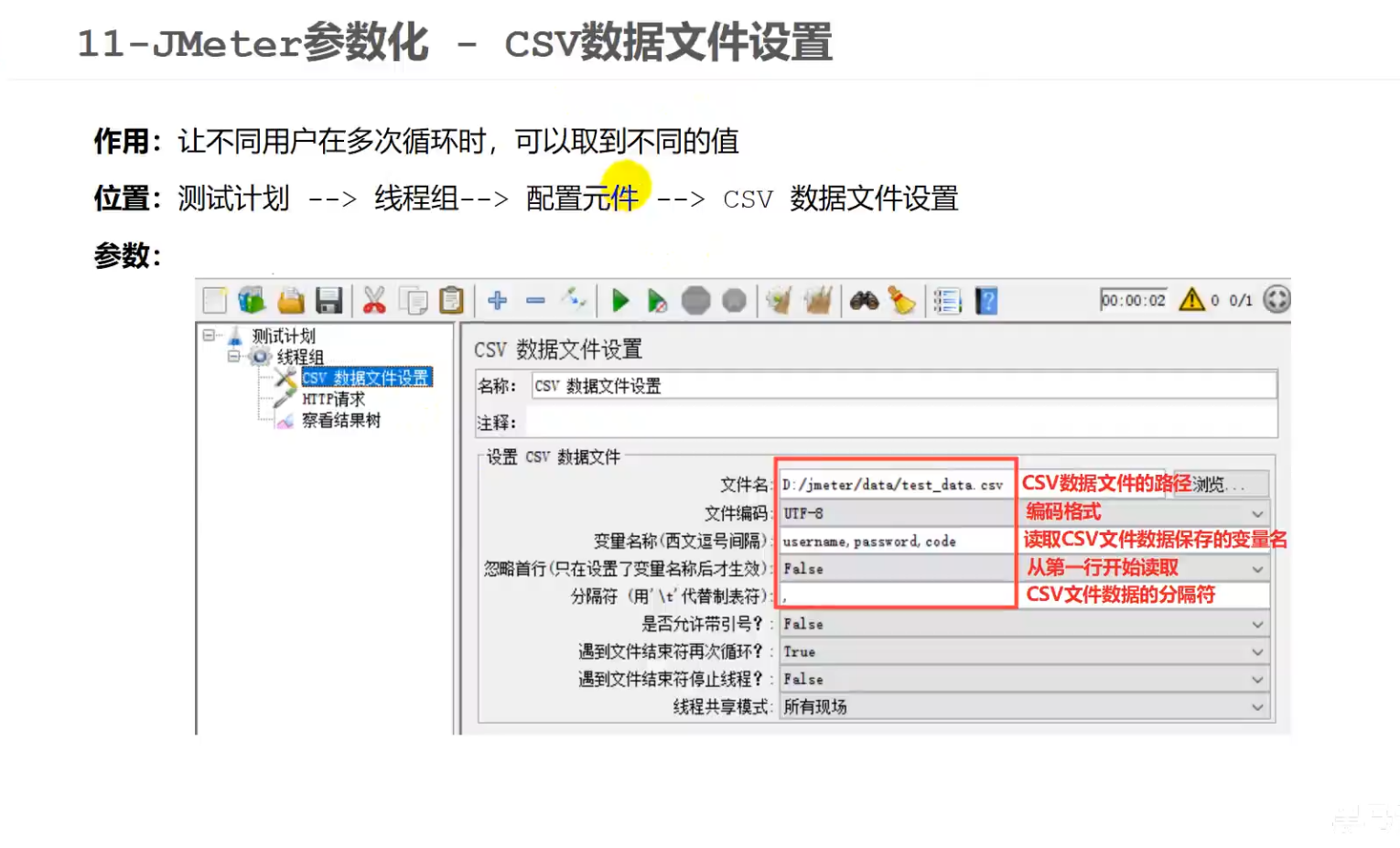
Task: Click the remote threads circle icon
Action: click(1276, 299)
